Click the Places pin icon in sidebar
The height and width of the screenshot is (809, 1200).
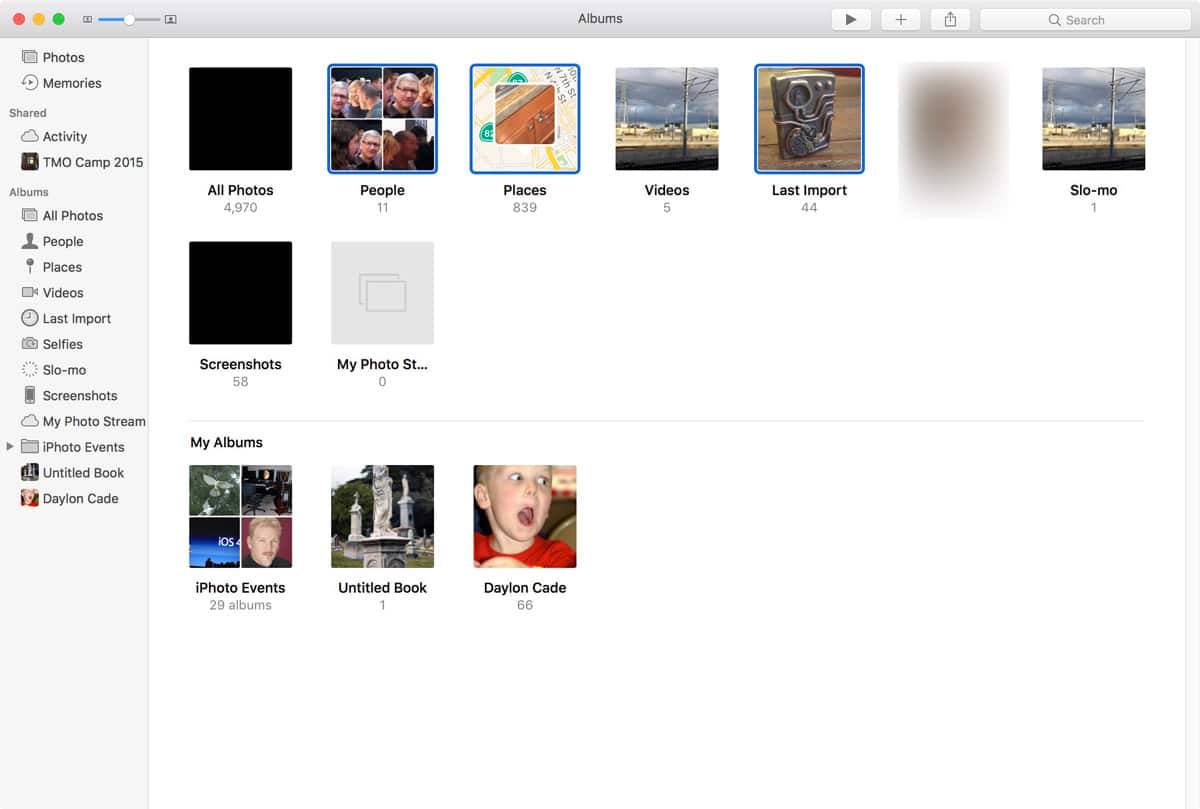[30, 267]
